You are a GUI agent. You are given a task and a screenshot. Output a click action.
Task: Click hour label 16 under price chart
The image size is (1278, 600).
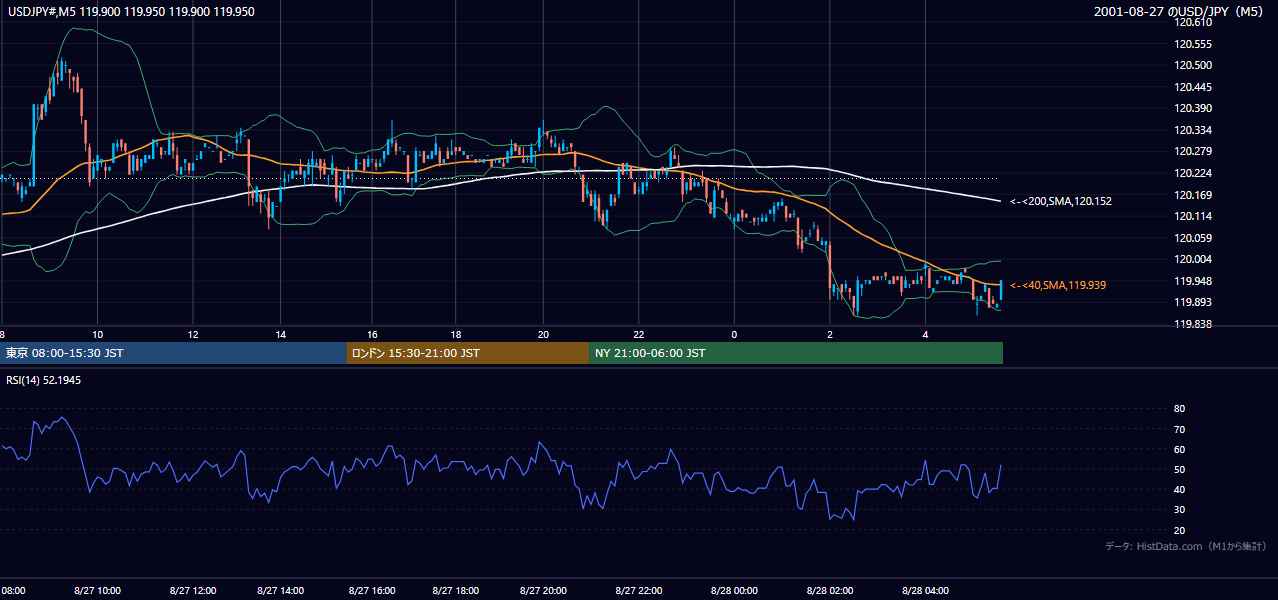[373, 334]
